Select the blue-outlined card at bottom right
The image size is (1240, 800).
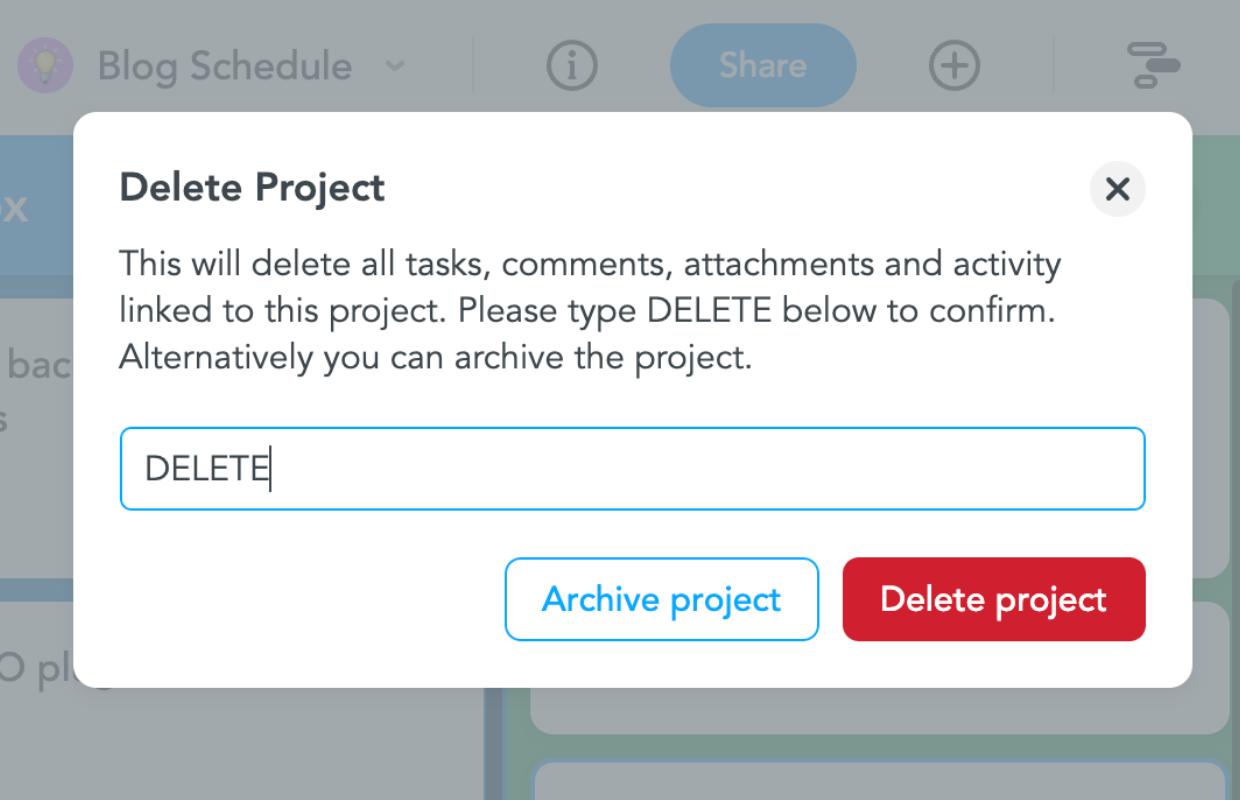(x=880, y=780)
